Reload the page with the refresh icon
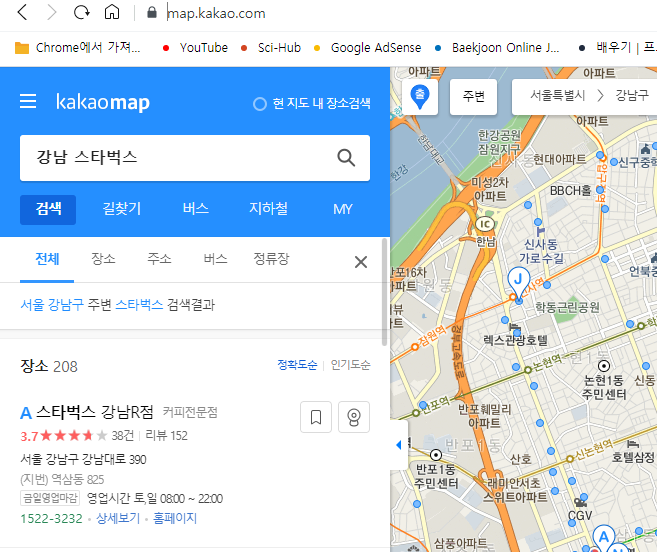The image size is (657, 552). pyautogui.click(x=81, y=13)
